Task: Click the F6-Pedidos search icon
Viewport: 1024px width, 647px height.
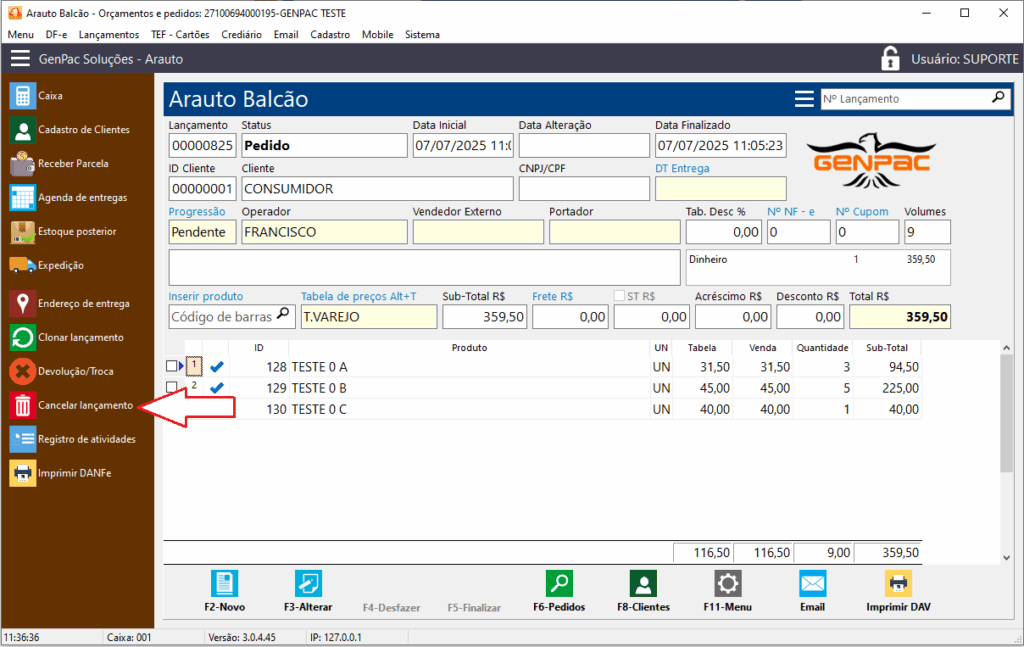Action: click(x=559, y=584)
